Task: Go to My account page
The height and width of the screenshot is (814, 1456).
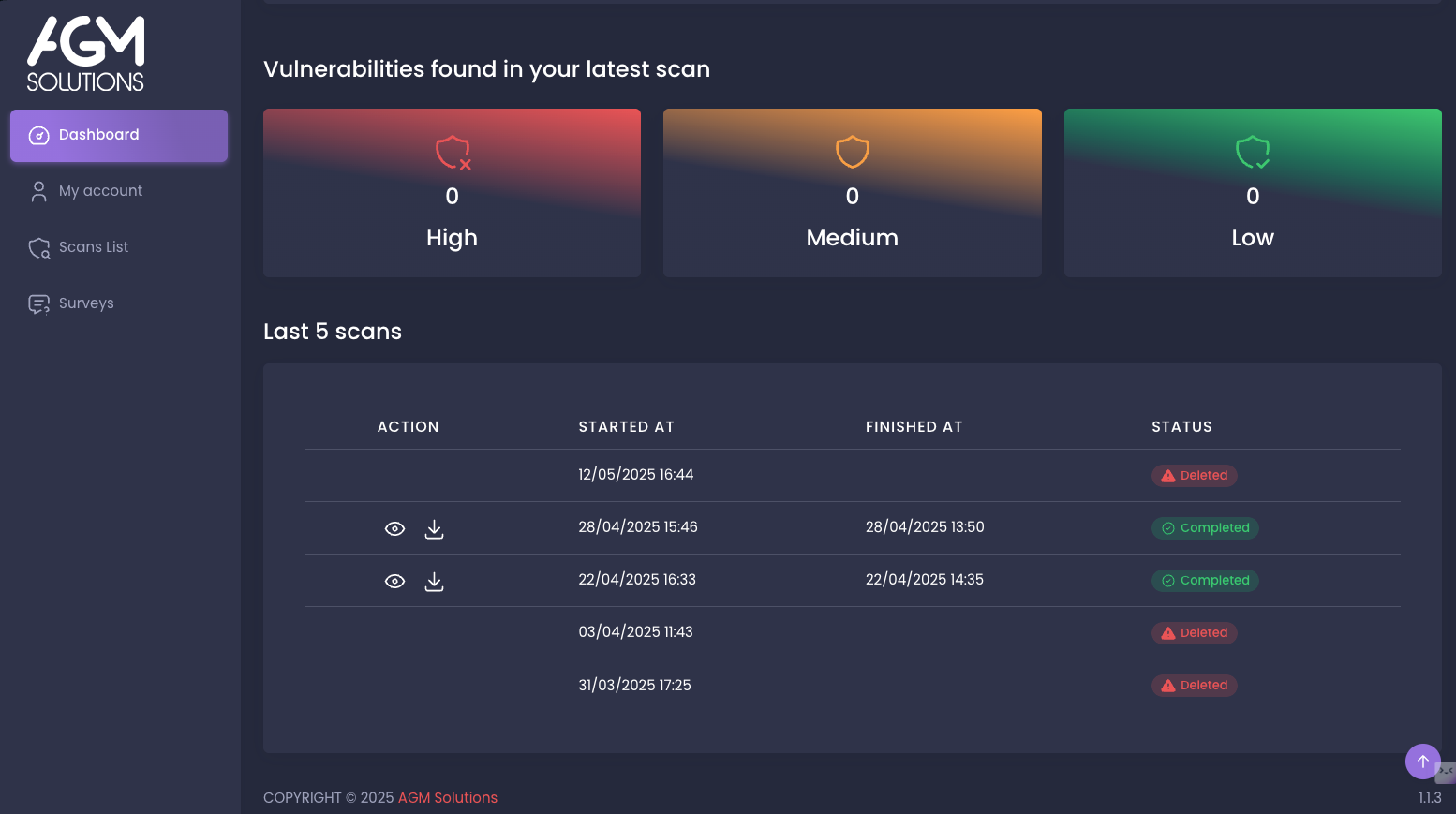Action: 100,191
